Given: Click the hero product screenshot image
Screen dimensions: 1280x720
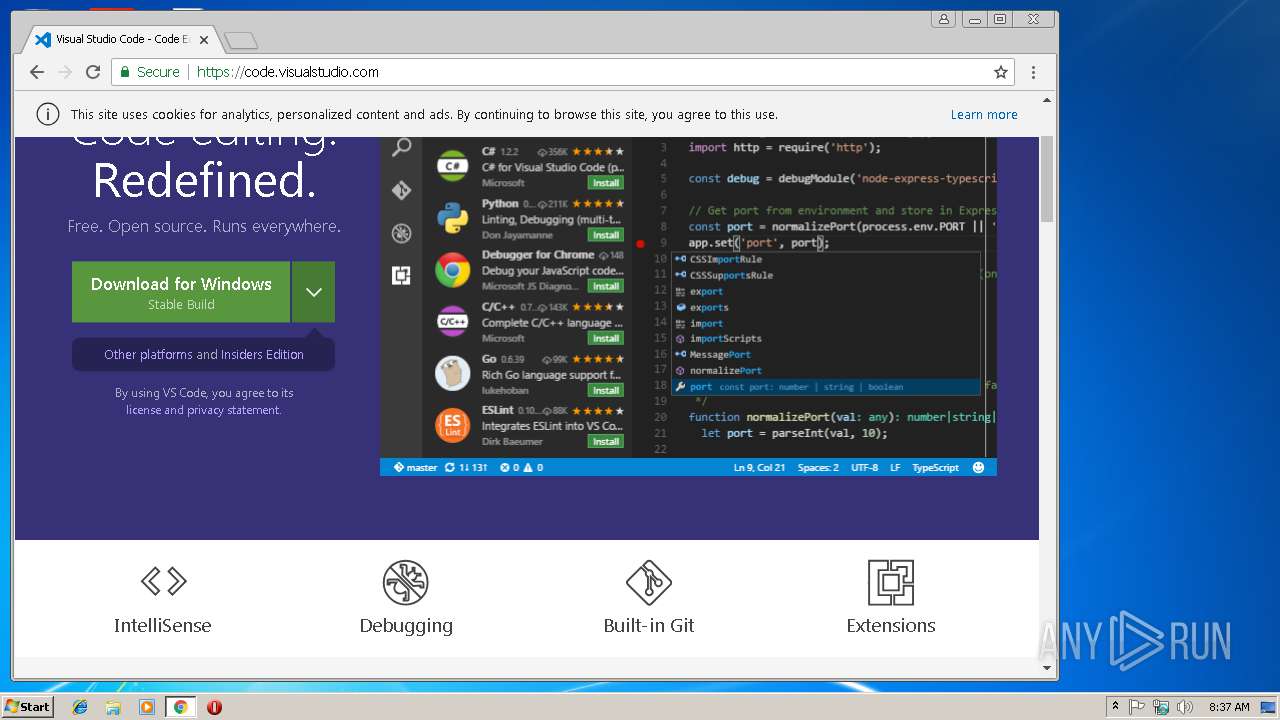Looking at the screenshot, I should pos(688,306).
